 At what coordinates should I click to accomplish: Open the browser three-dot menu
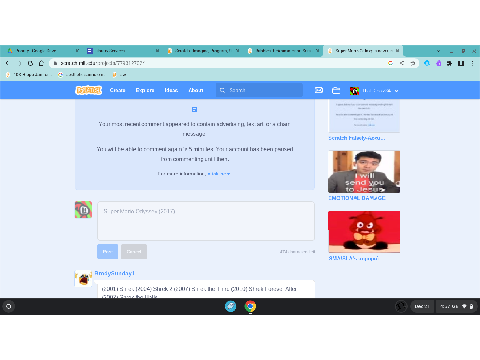click(x=472, y=63)
